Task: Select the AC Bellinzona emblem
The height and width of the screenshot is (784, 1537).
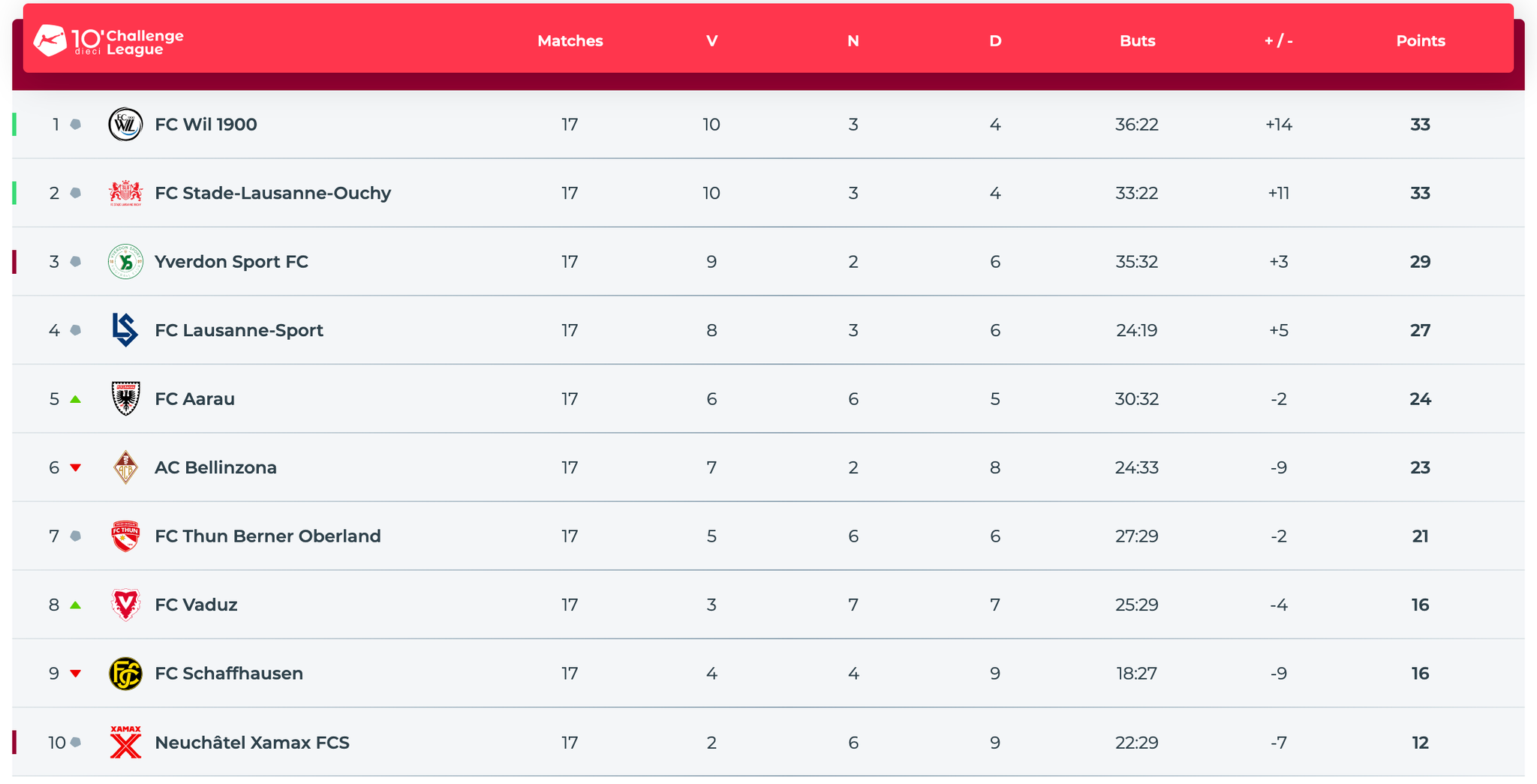Action: pos(125,467)
